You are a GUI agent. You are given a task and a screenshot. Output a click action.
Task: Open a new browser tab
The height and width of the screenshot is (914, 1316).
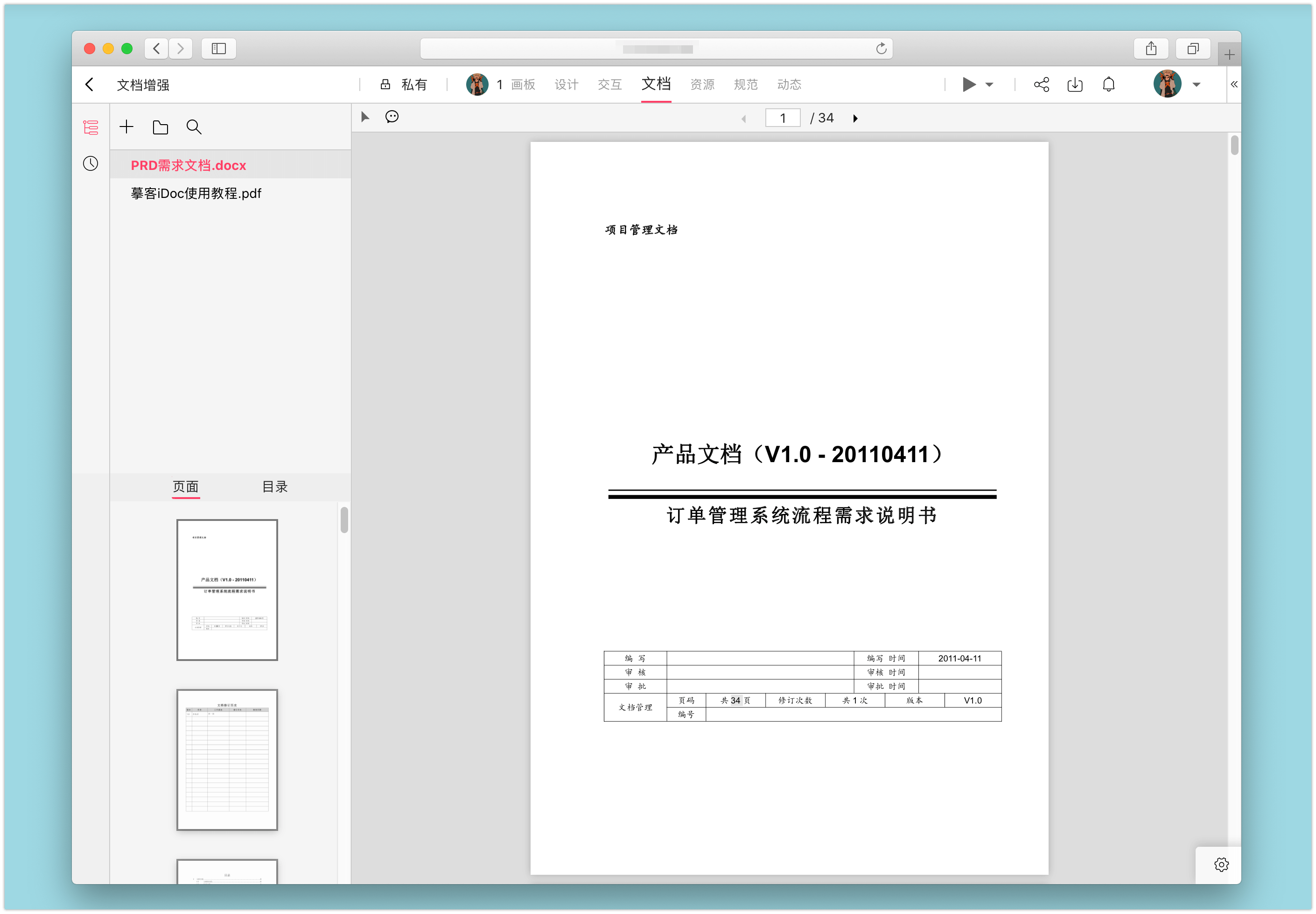point(1229,55)
